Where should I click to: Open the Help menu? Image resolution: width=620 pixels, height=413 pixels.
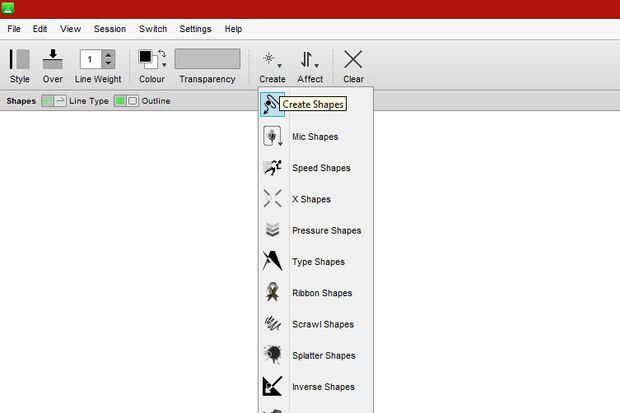pyautogui.click(x=233, y=29)
